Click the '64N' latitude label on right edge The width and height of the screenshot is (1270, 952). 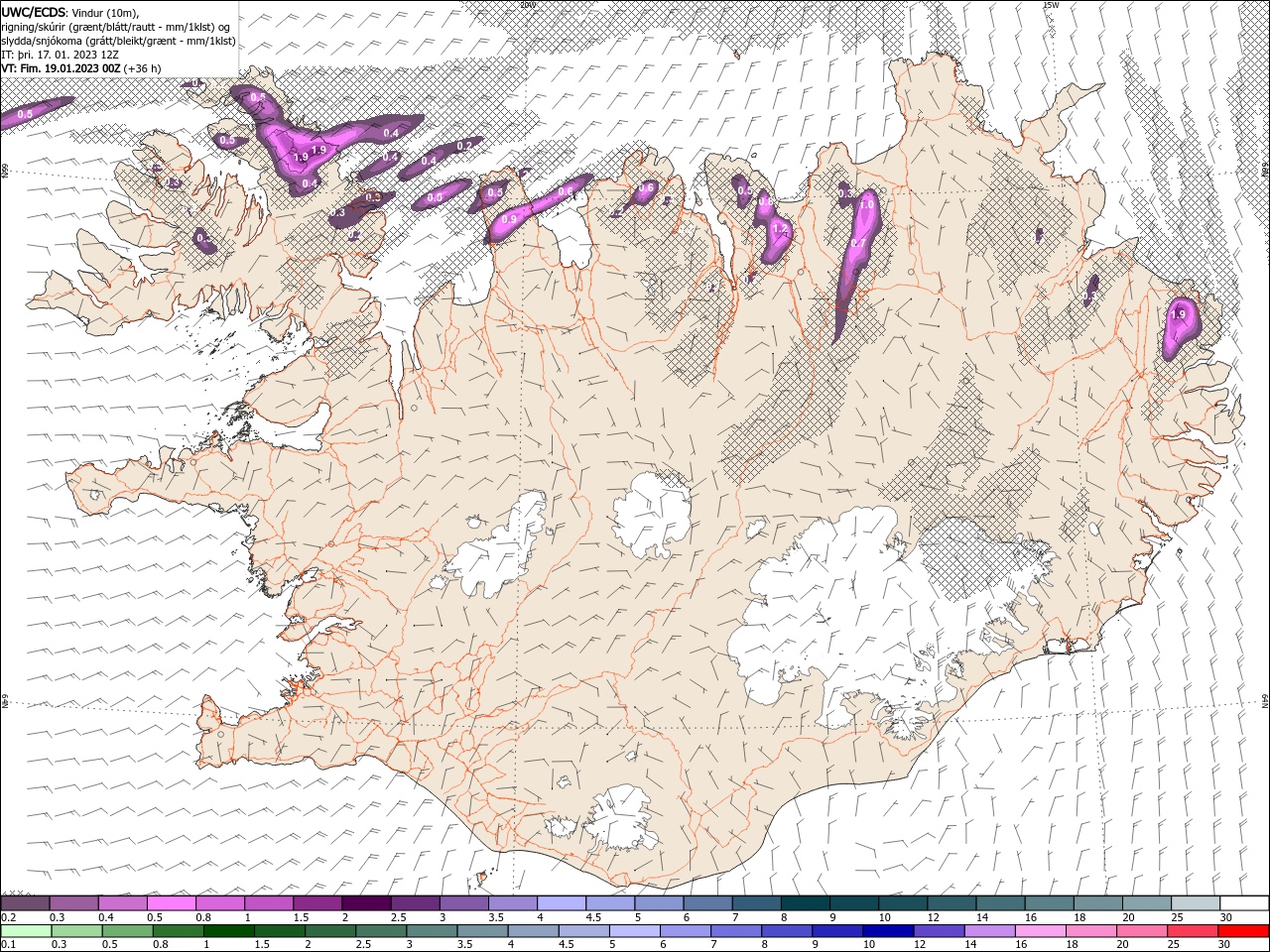(x=1265, y=701)
